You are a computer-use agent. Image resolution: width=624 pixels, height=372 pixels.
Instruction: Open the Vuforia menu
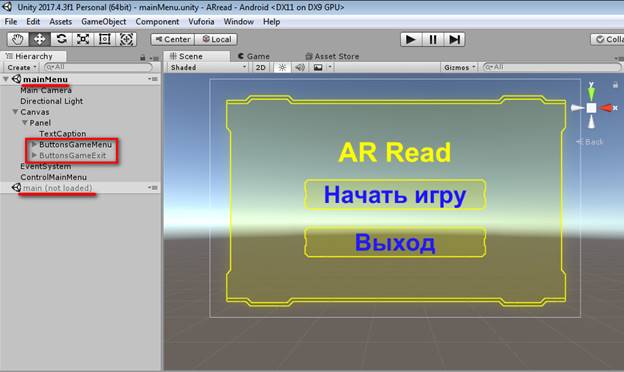point(201,22)
